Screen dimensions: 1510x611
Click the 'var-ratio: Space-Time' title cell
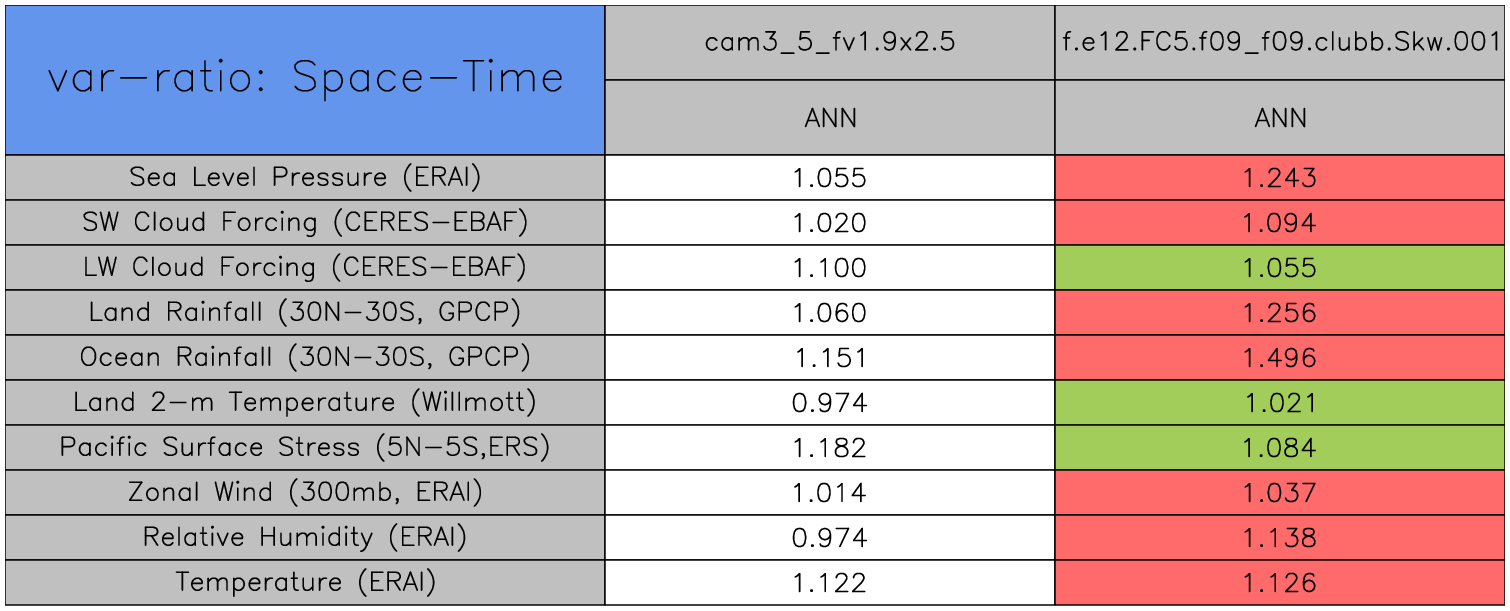click(305, 79)
